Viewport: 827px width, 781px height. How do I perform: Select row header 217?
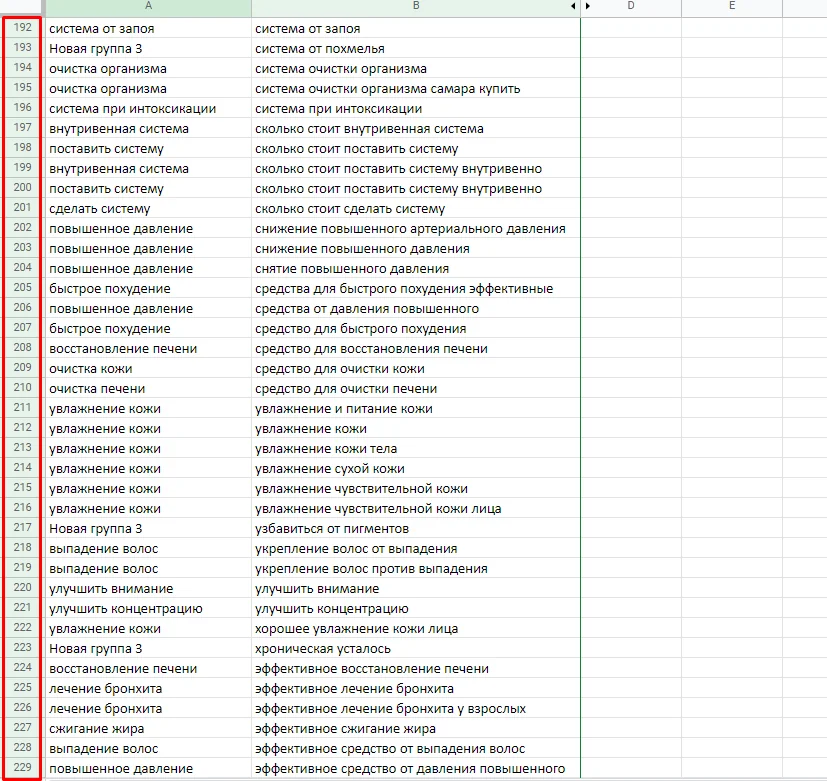[x=23, y=527]
